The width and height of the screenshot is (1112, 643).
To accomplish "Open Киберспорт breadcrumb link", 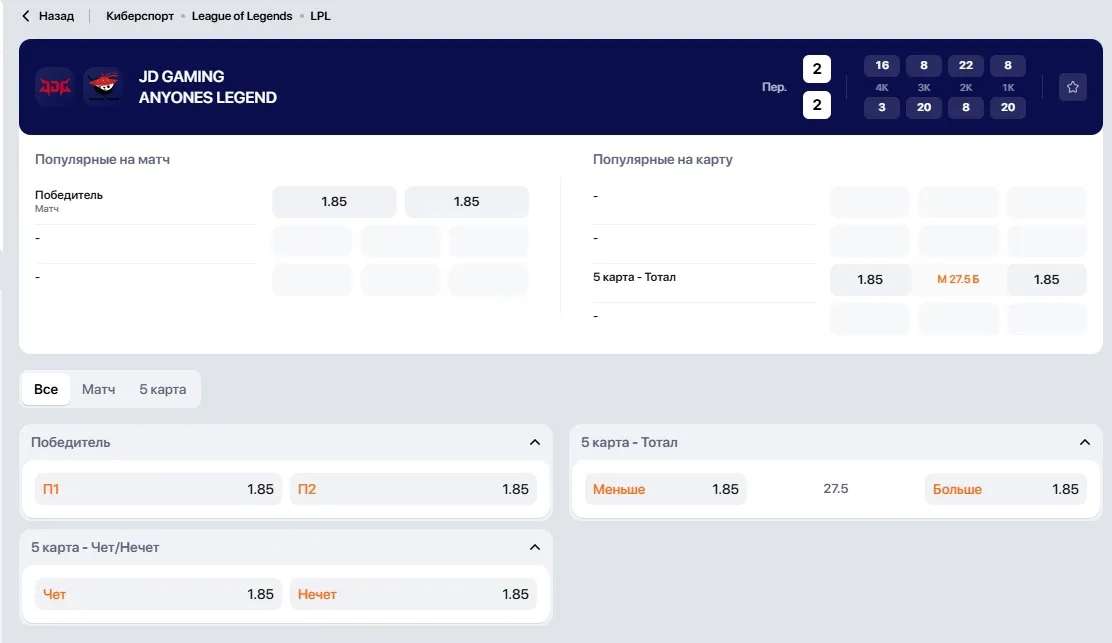I will (x=140, y=16).
